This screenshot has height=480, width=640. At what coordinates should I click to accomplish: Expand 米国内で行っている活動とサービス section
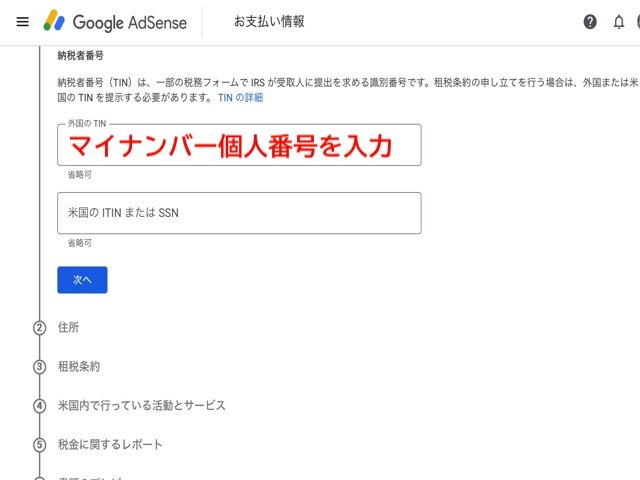[x=142, y=406]
